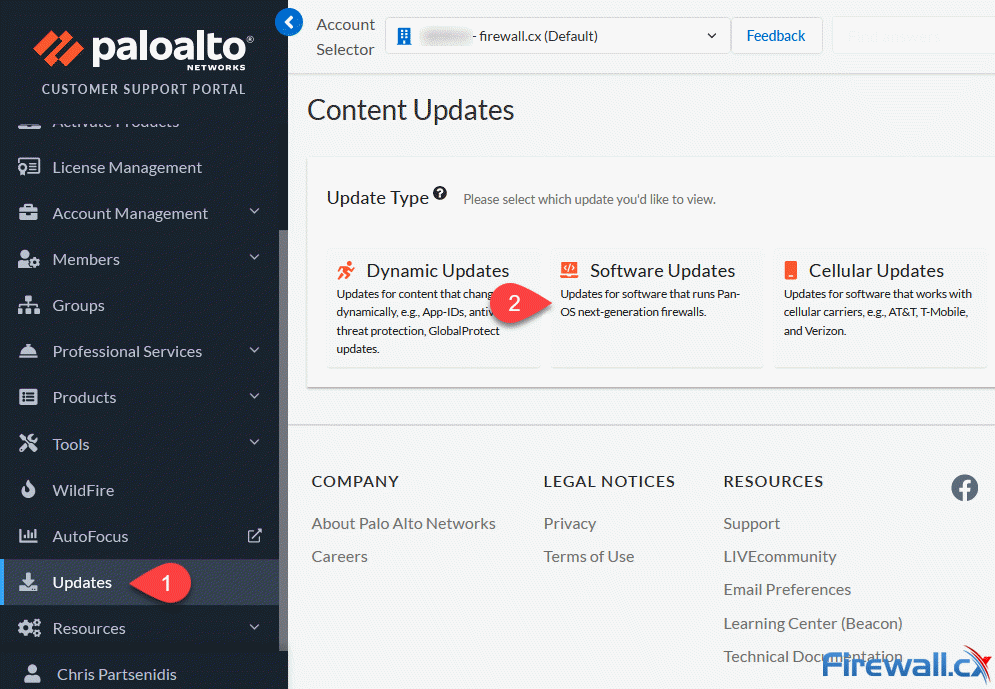Click the Professional Services bell icon
The image size is (995, 689).
(x=29, y=351)
